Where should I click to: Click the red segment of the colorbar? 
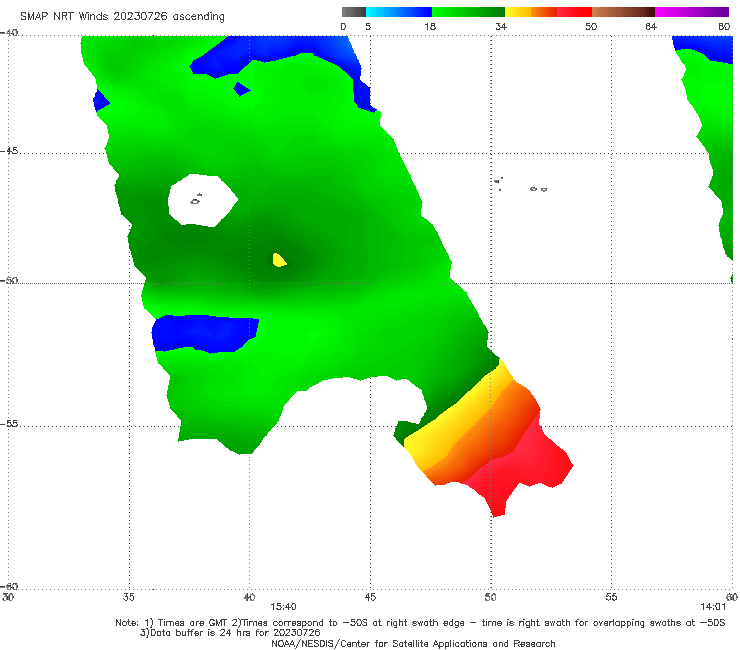coord(574,12)
